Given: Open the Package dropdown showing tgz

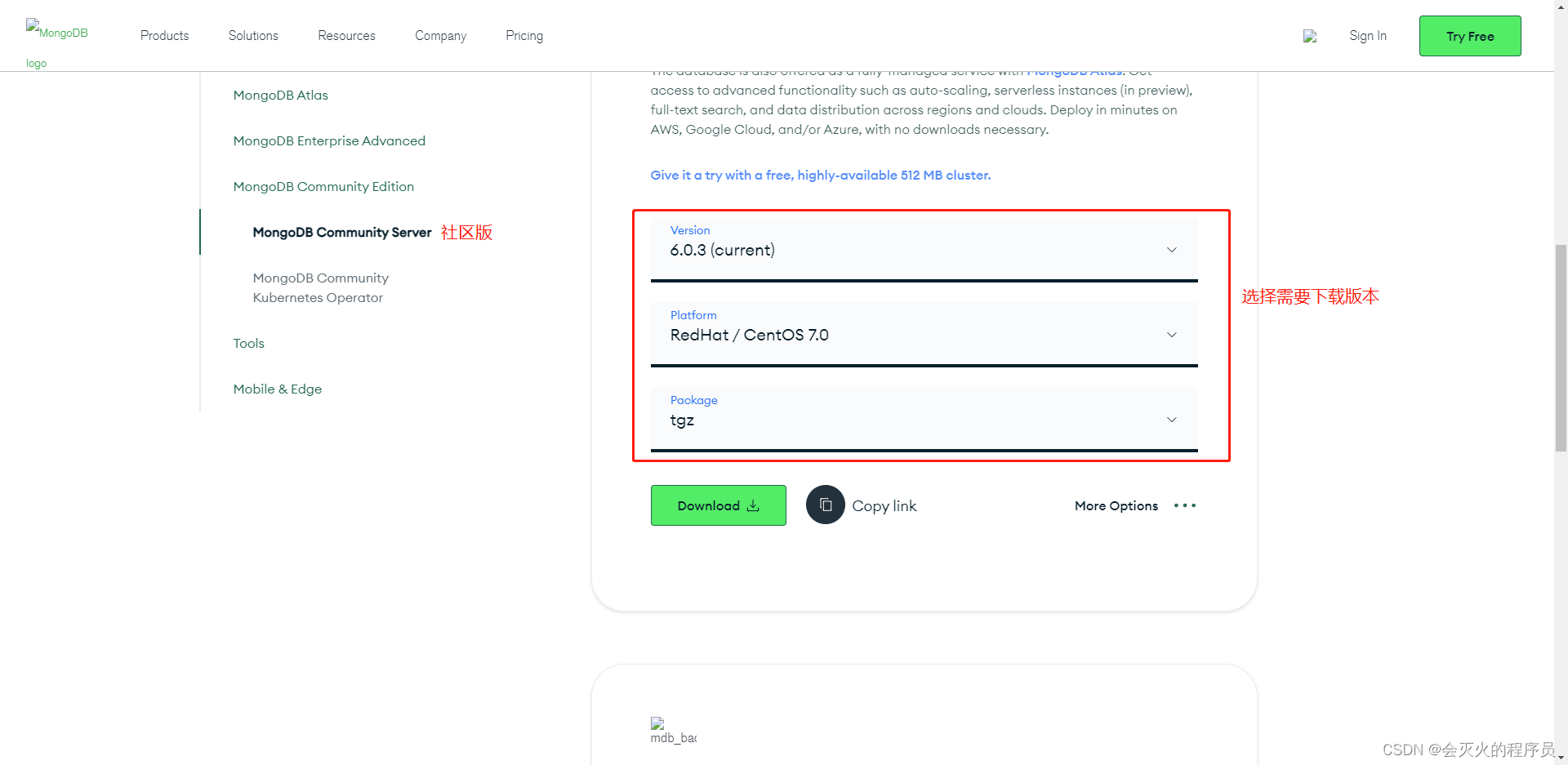Looking at the screenshot, I should coord(924,419).
